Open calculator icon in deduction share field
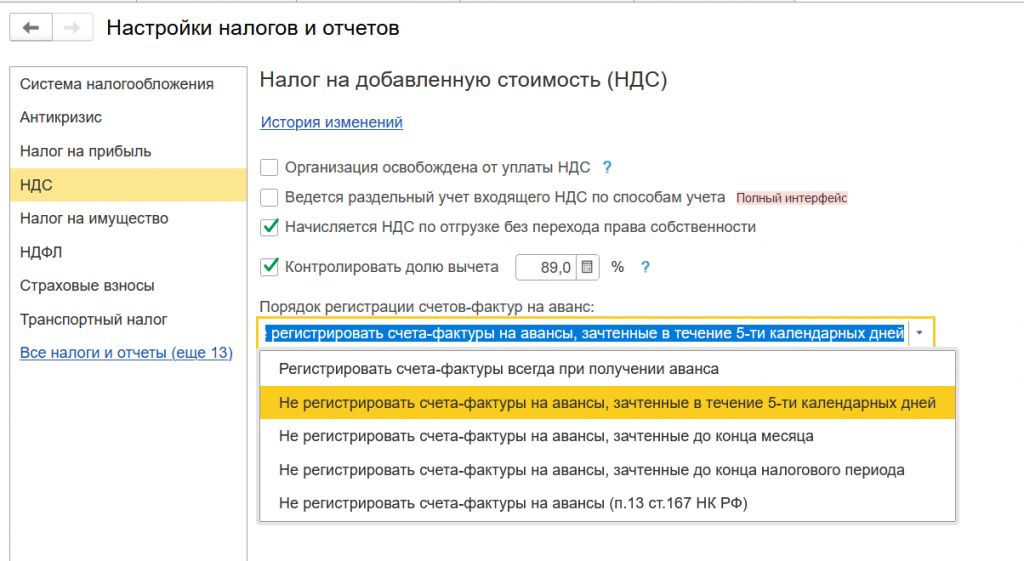 click(x=587, y=267)
